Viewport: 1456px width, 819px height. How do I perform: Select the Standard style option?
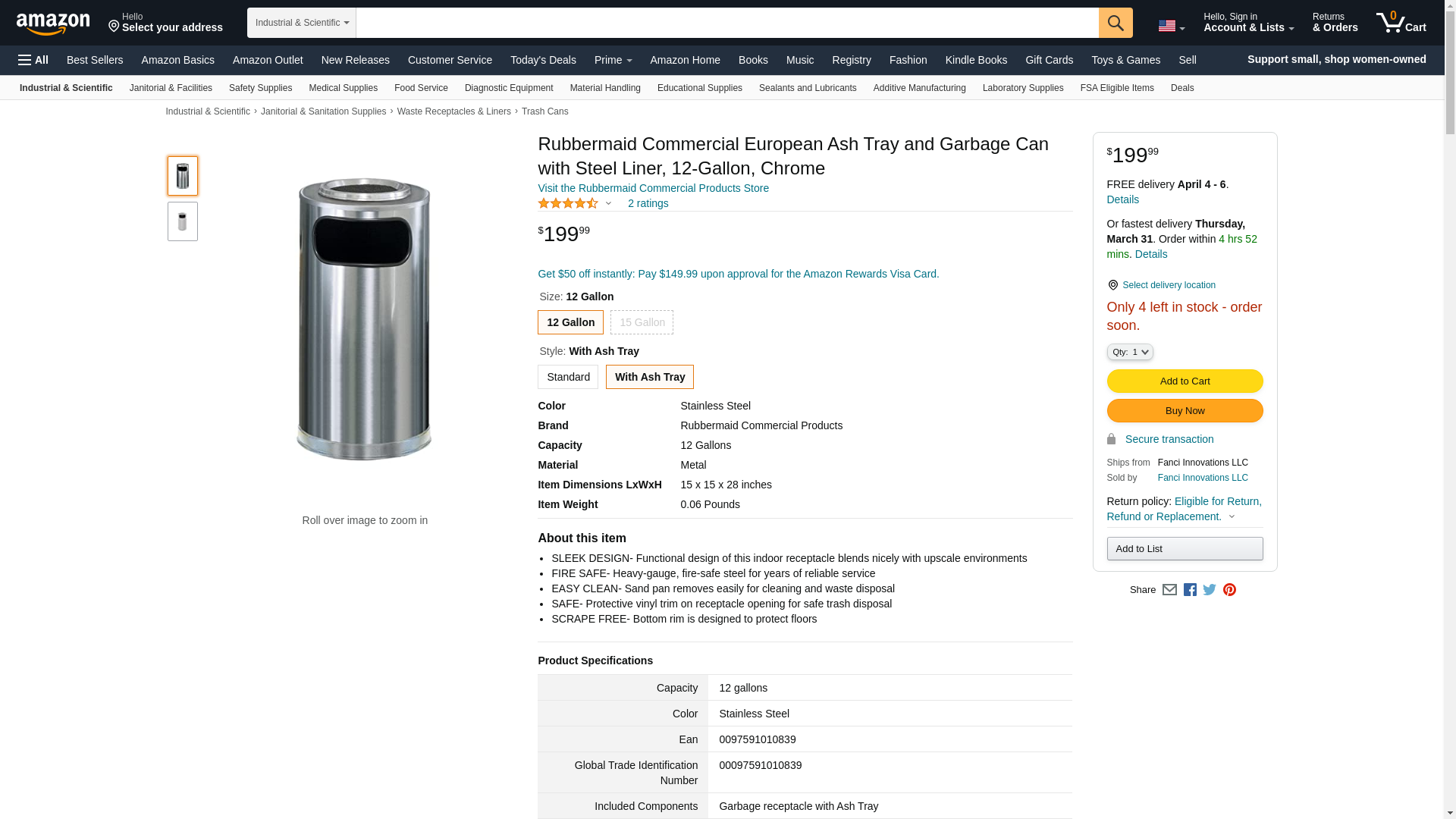pos(568,377)
